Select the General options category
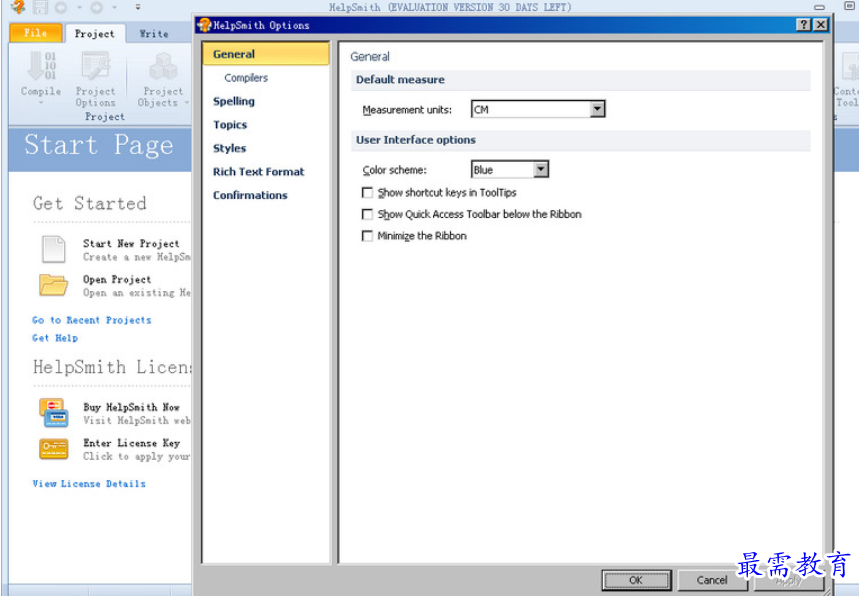 [x=266, y=54]
